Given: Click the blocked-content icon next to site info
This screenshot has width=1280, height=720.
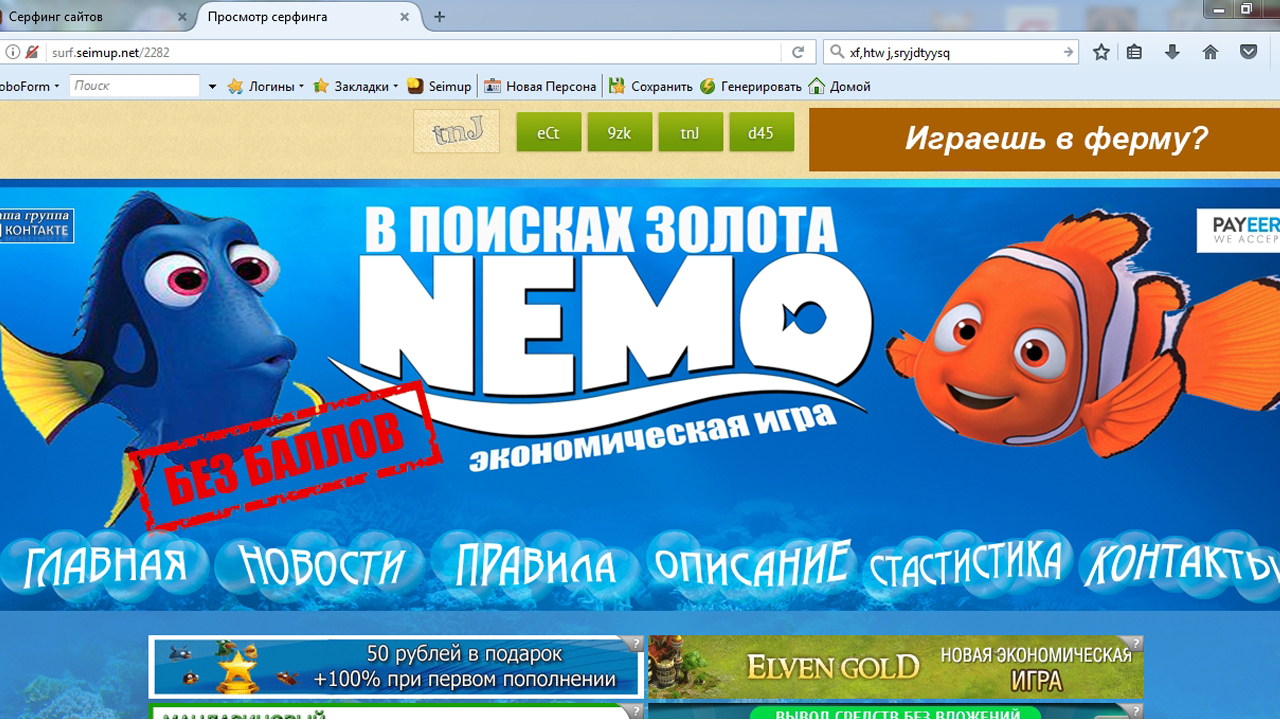Looking at the screenshot, I should 32,52.
